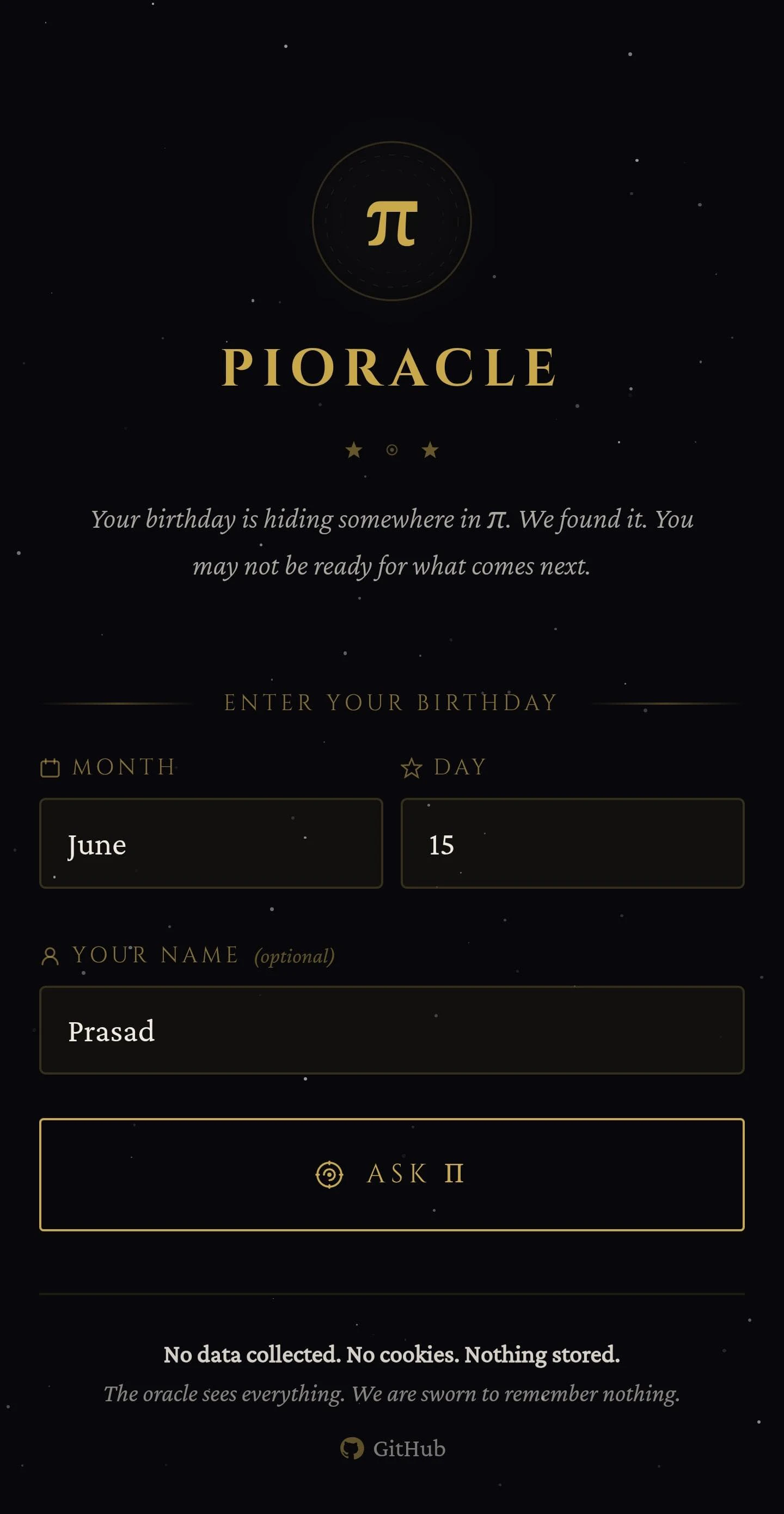784x1514 pixels.
Task: Click the small circle between the divider stars
Action: [392, 451]
